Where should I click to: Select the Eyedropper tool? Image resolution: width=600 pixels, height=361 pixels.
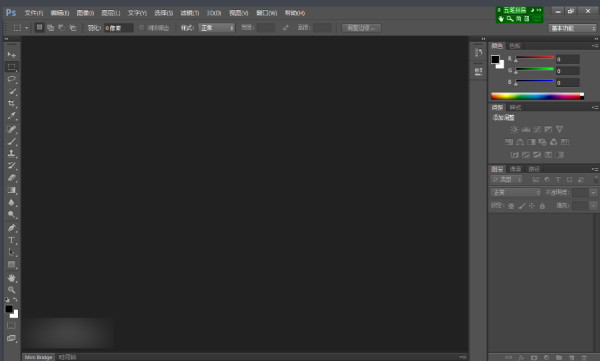coord(11,116)
